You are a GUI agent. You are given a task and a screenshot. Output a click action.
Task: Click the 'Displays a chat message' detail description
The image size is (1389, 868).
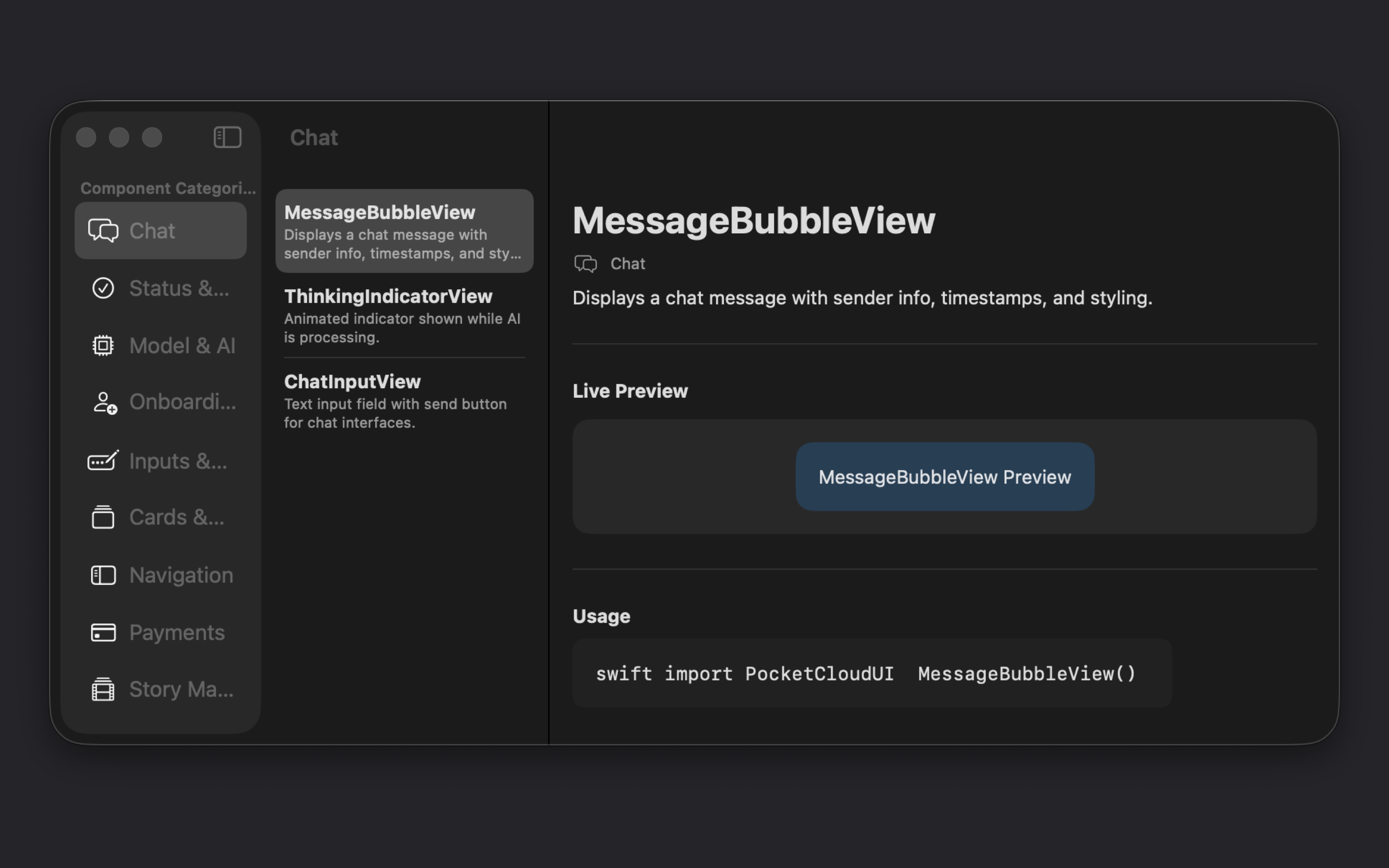tap(862, 298)
